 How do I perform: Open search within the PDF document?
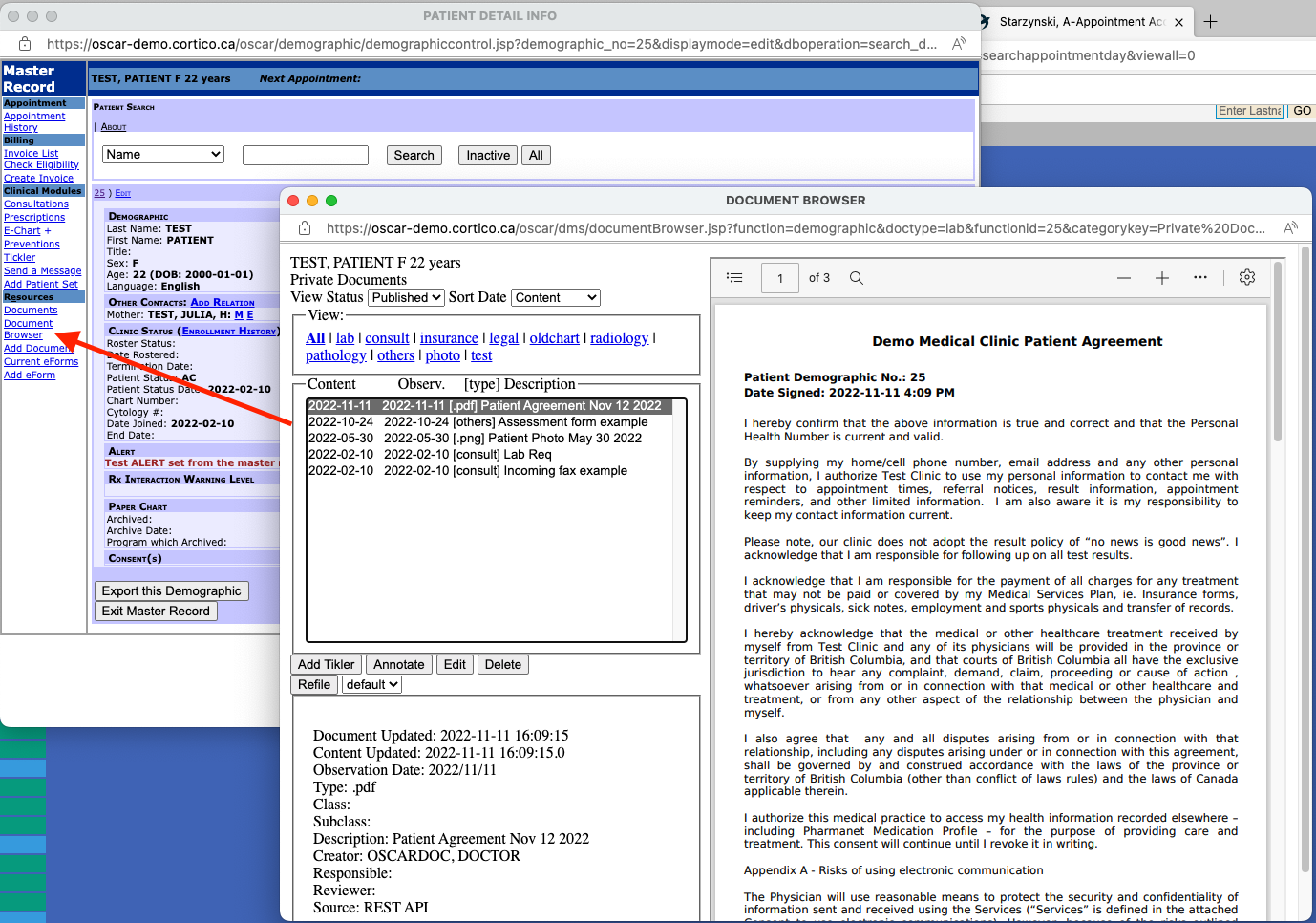coord(856,277)
